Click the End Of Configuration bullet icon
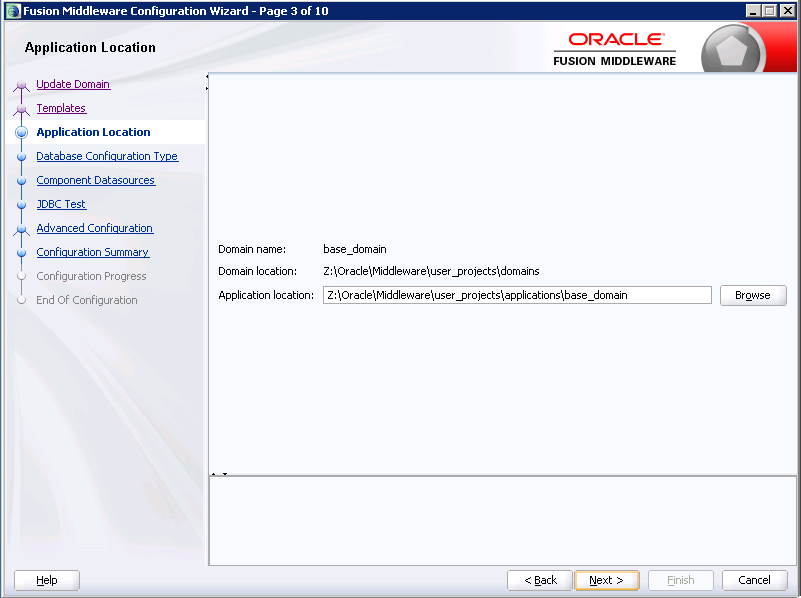The height and width of the screenshot is (598, 801). tap(21, 300)
